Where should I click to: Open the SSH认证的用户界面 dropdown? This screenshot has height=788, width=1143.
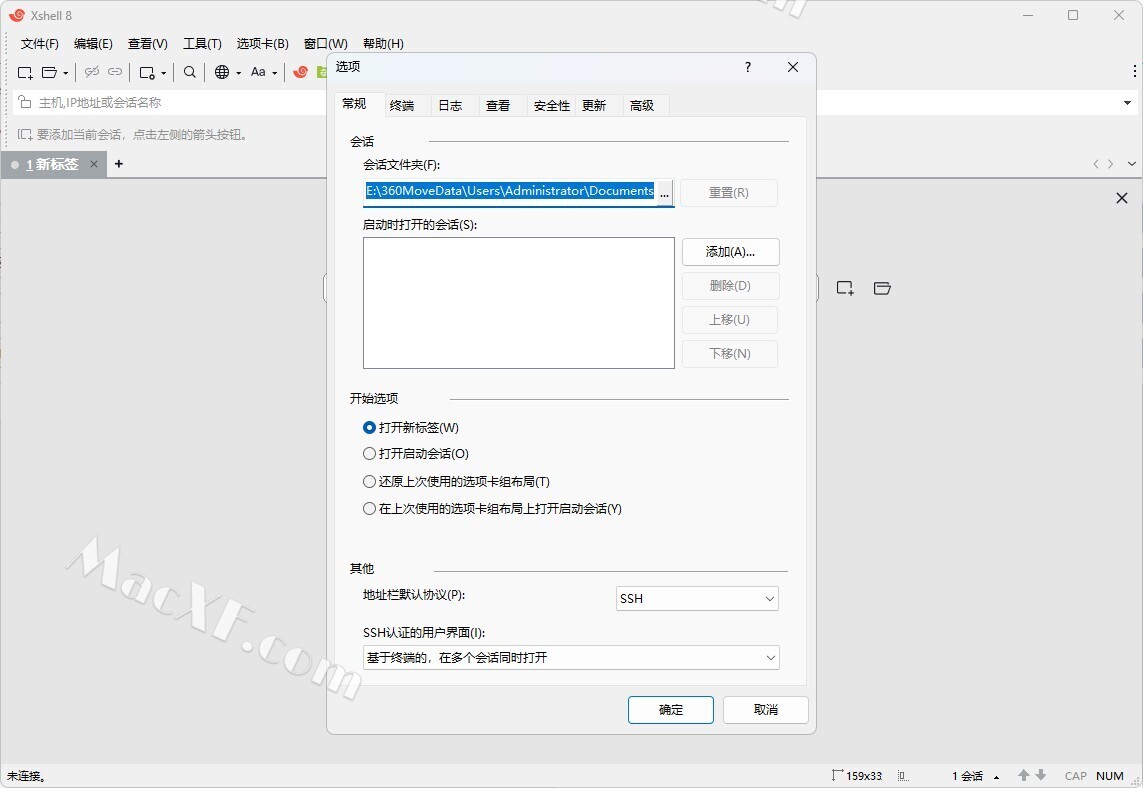coord(571,658)
